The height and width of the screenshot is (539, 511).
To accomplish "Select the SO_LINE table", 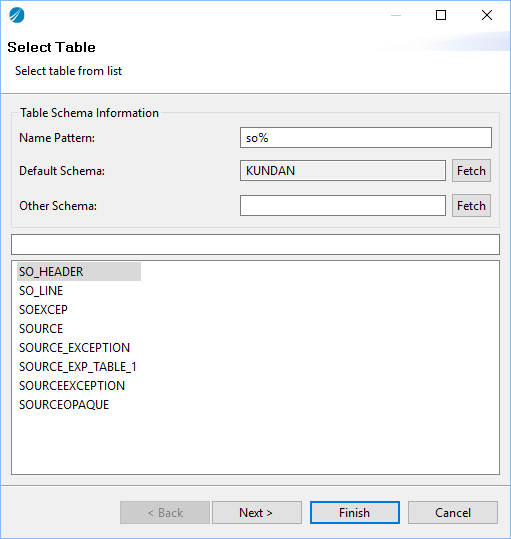I will click(41, 291).
